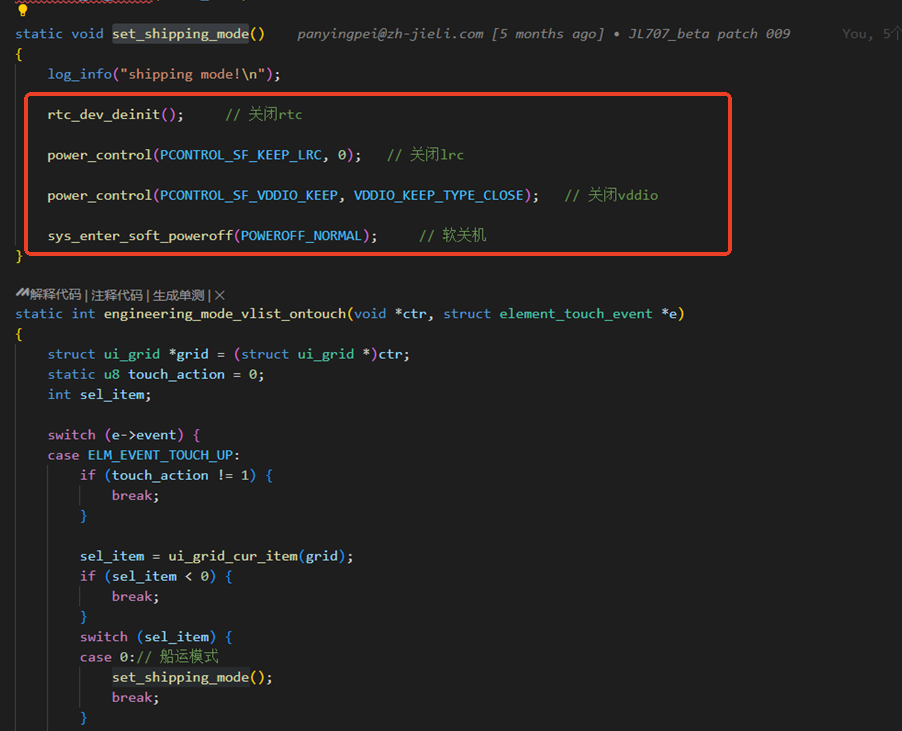Click set_shipping_mode in the function definition line
Image resolution: width=902 pixels, height=731 pixels.
[x=181, y=34]
